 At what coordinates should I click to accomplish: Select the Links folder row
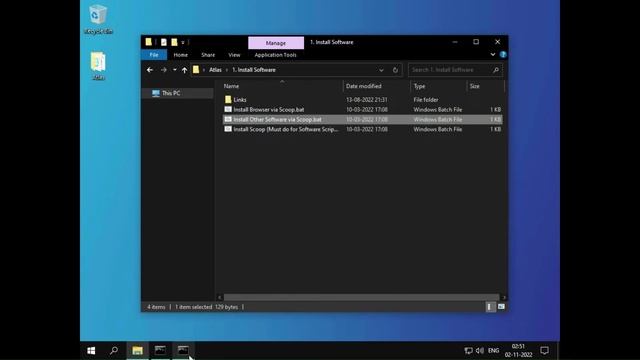(362, 100)
